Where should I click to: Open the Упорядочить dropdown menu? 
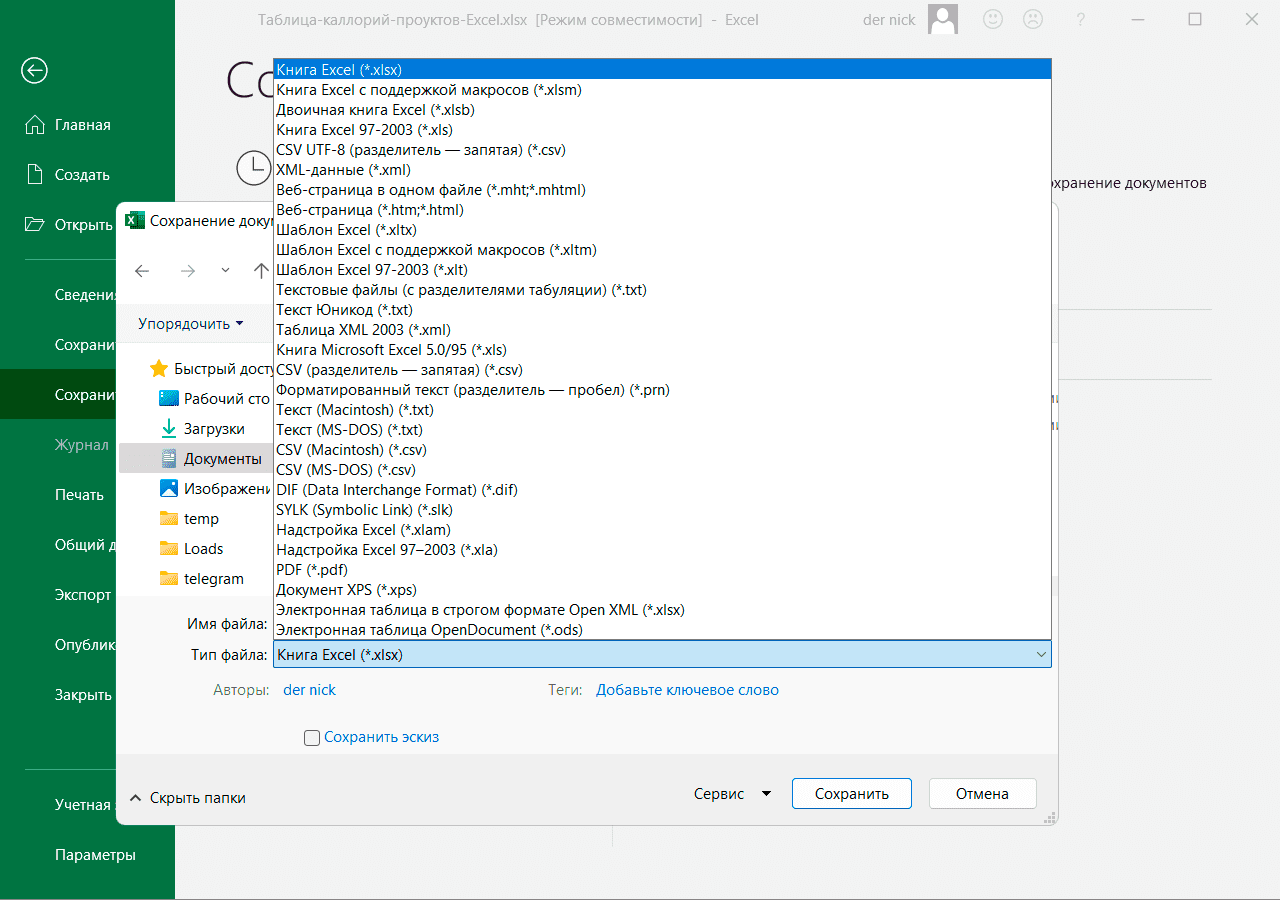click(x=191, y=324)
